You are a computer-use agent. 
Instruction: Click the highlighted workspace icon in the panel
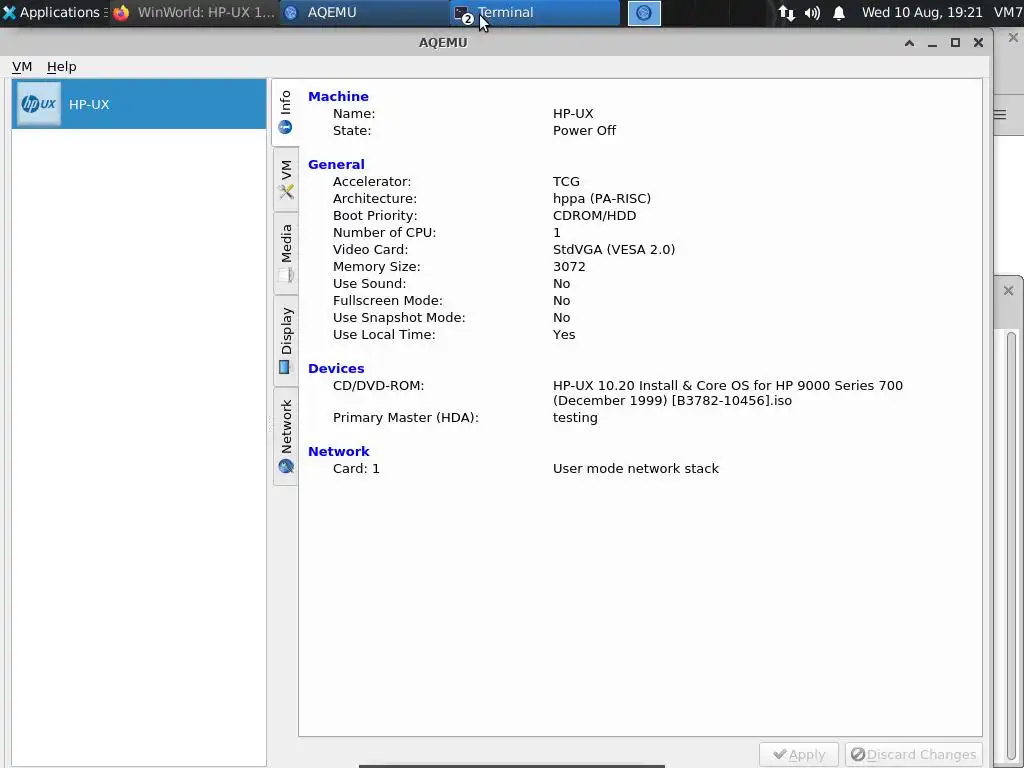point(644,13)
